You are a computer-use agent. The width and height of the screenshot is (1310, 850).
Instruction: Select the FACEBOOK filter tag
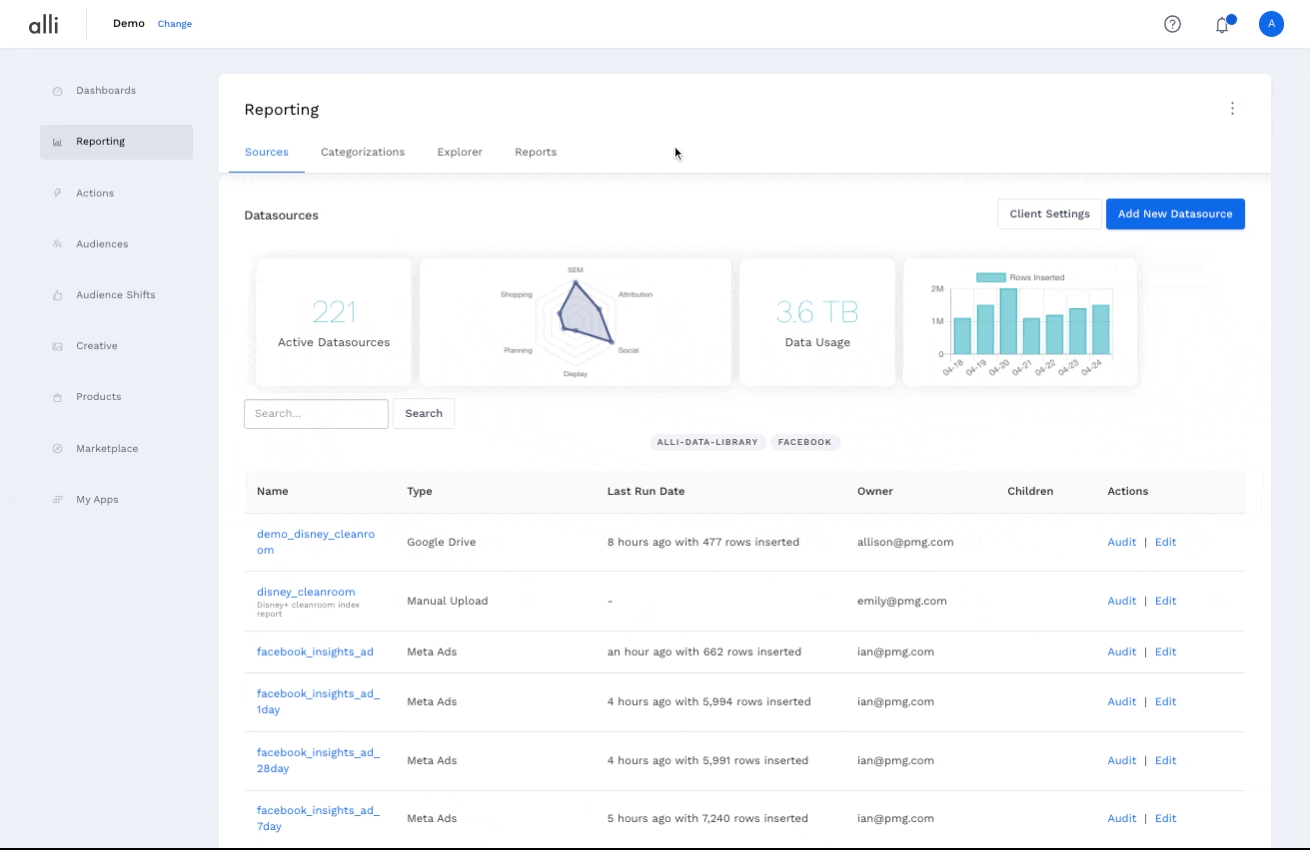(804, 442)
